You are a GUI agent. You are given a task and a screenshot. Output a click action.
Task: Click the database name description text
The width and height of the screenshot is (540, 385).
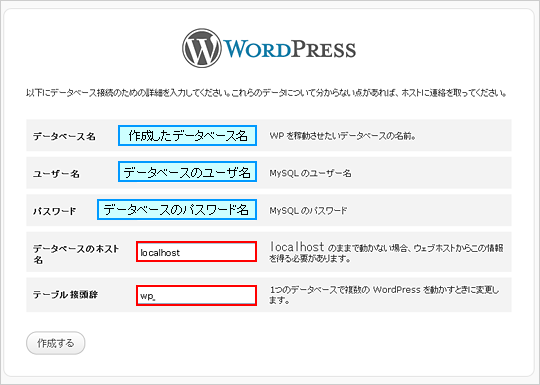point(343,136)
